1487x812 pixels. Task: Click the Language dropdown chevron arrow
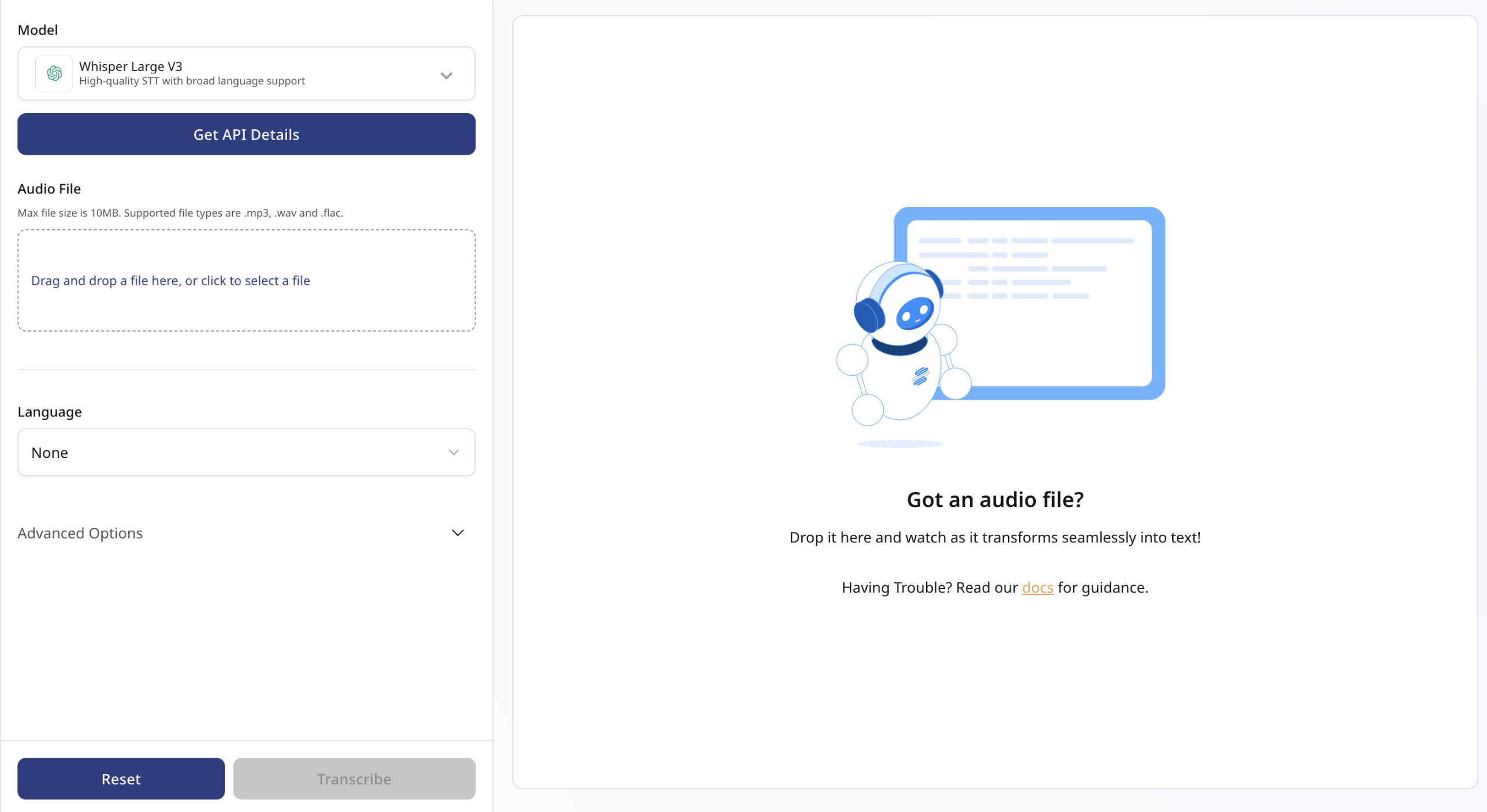[453, 452]
